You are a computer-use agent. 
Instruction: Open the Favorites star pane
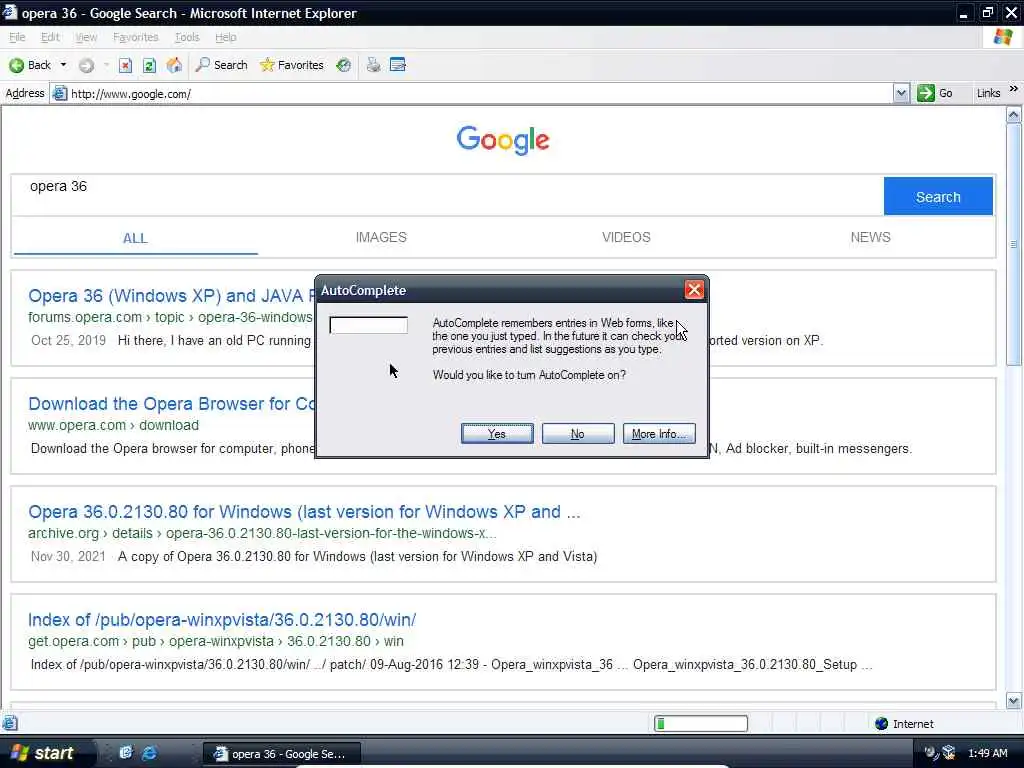[x=292, y=65]
